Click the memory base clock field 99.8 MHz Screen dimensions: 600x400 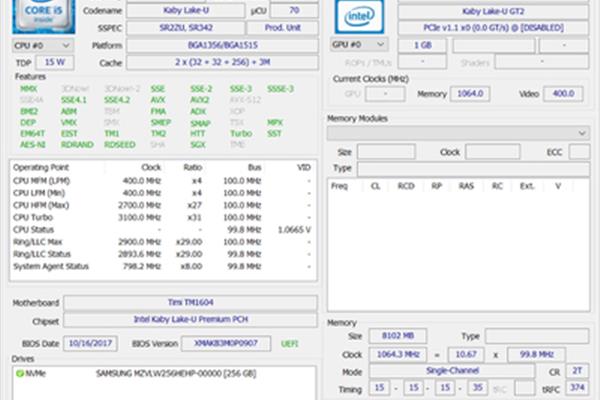536,354
